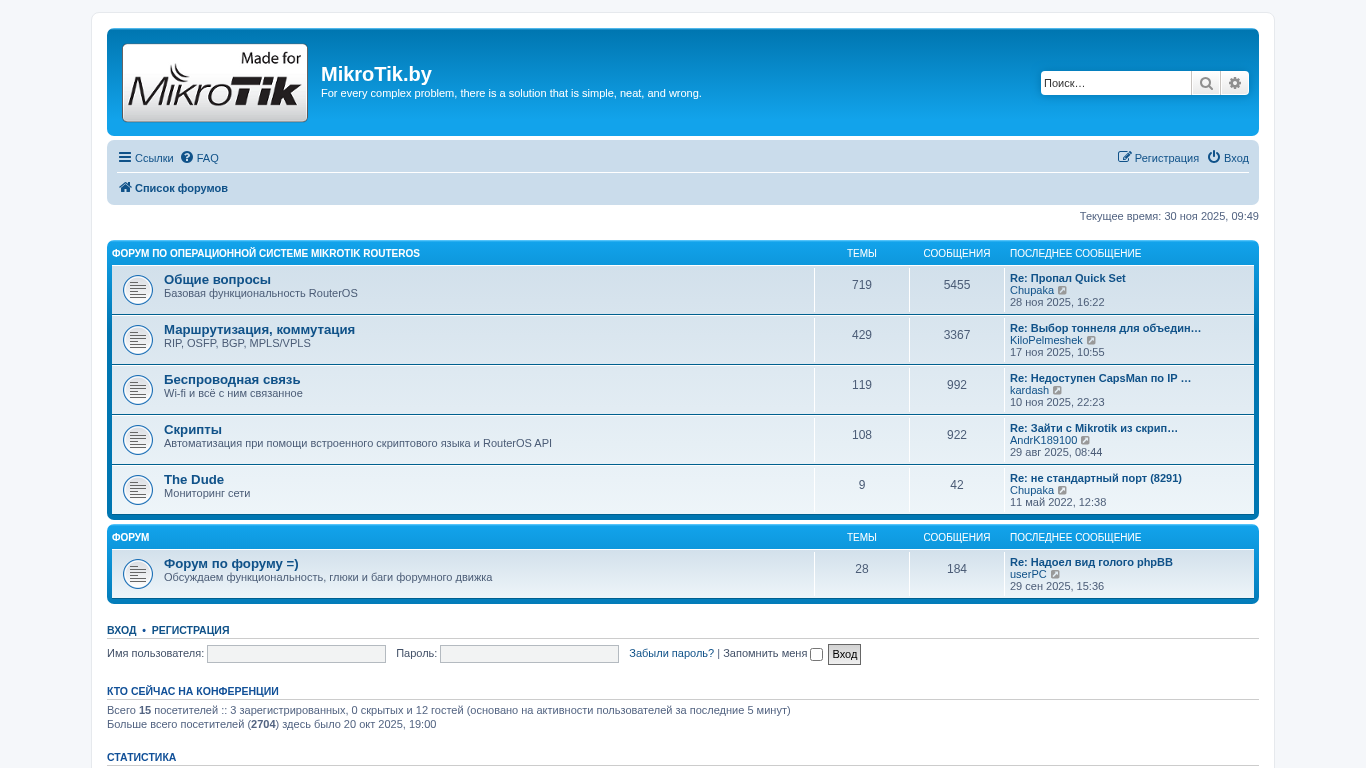
Task: Click the Скрипты posts count 922
Action: click(957, 435)
